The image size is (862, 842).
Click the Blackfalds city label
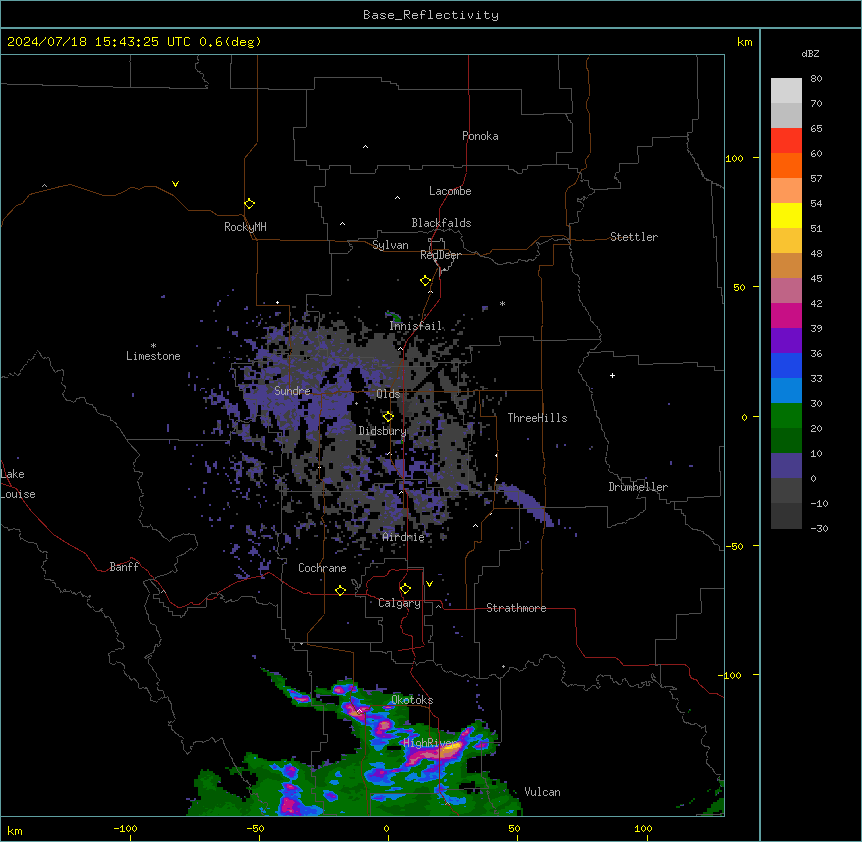pyautogui.click(x=441, y=223)
